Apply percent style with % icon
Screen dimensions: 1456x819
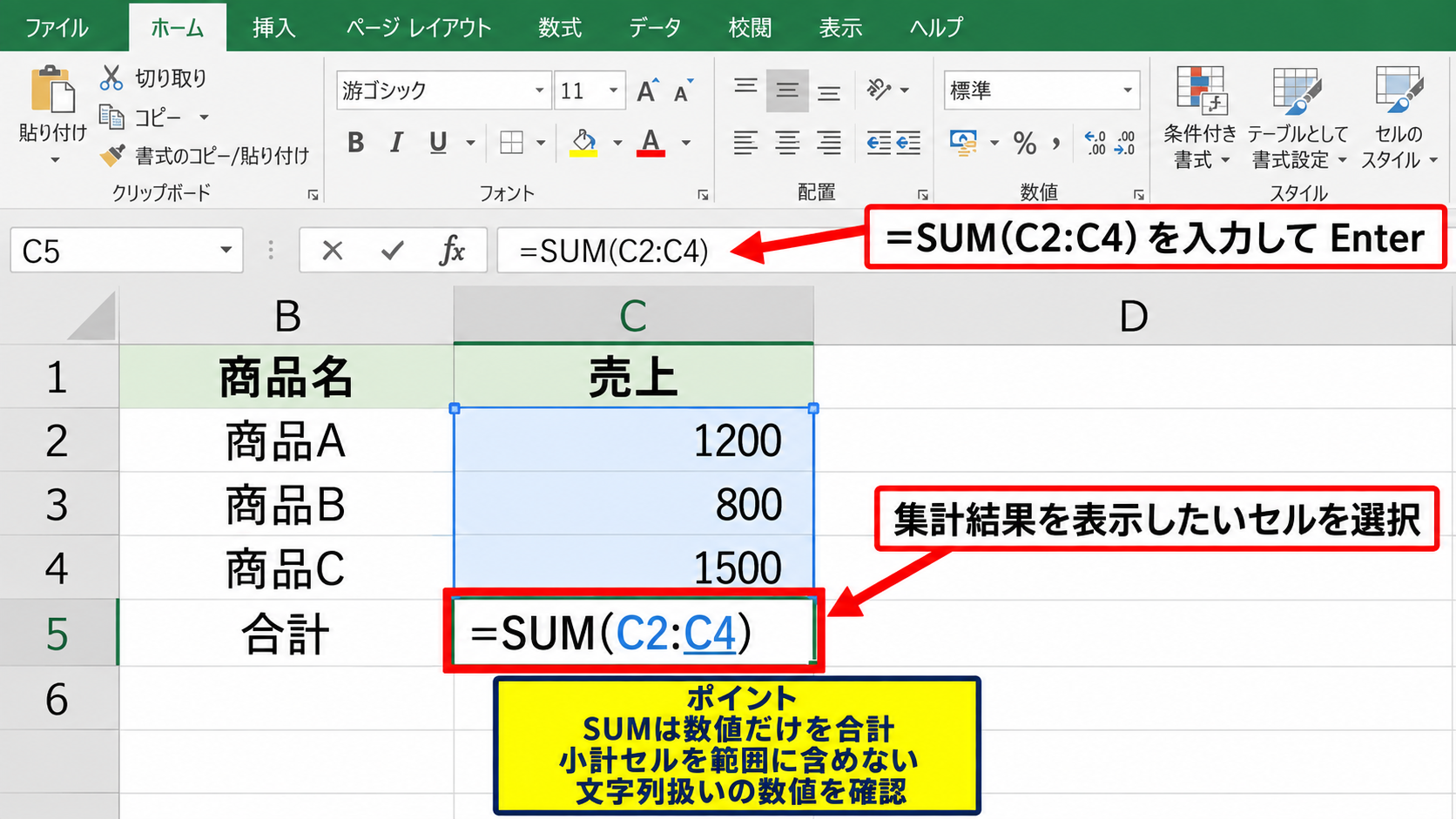point(1025,143)
